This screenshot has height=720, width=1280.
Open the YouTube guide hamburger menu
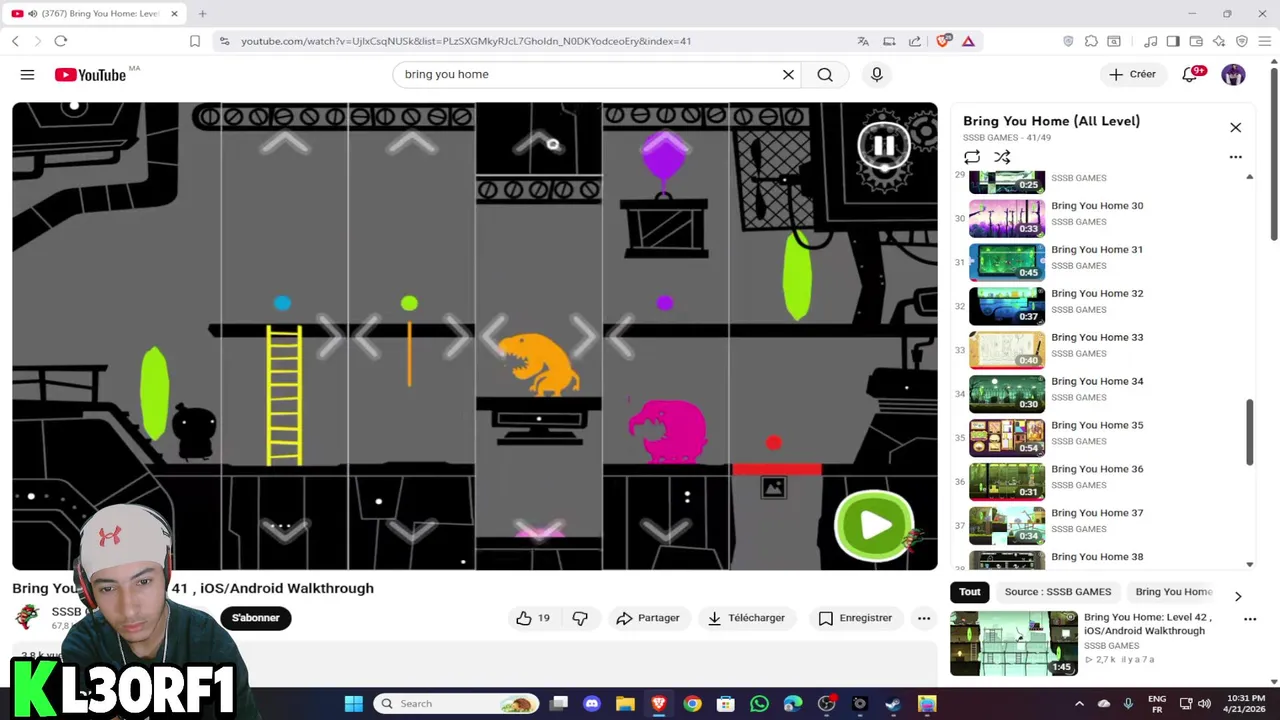(27, 75)
